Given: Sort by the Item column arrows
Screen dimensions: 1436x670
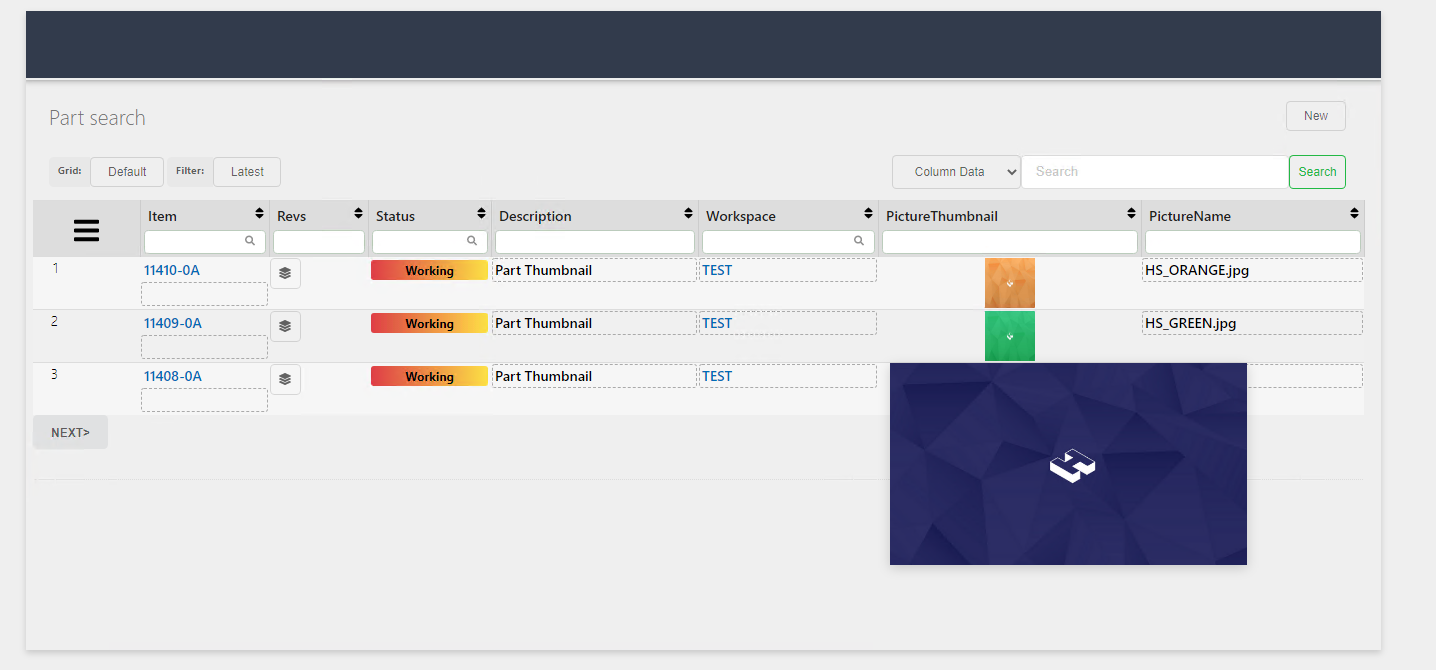Looking at the screenshot, I should 260,214.
